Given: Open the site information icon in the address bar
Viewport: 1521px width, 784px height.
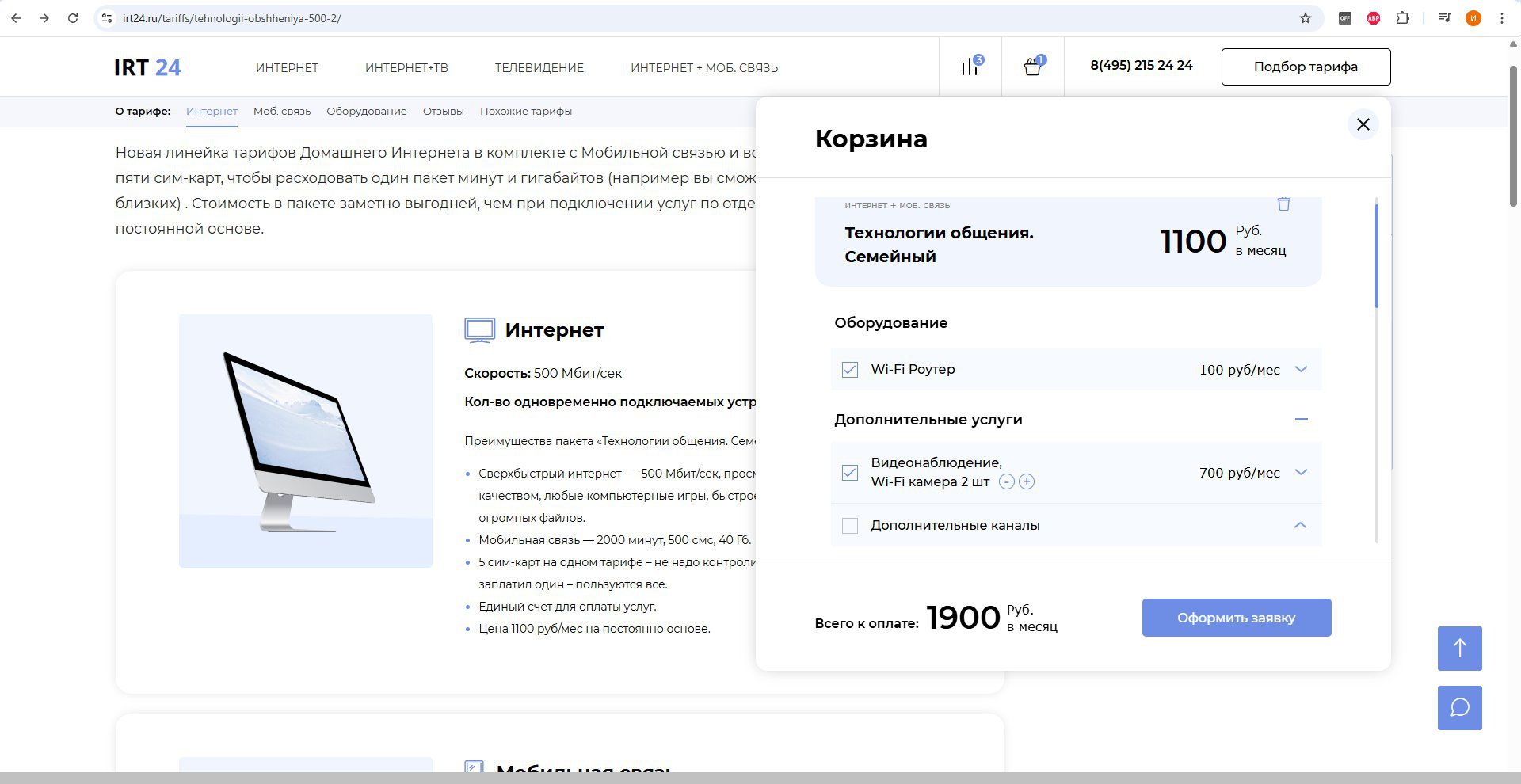Looking at the screenshot, I should [x=107, y=18].
